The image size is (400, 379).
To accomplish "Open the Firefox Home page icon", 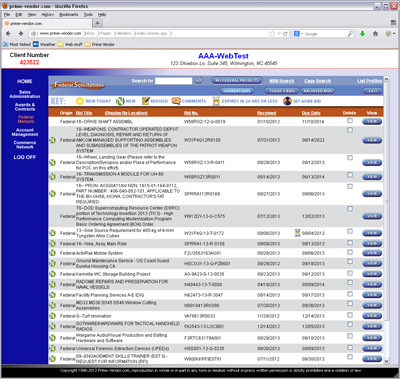I will pos(375,34).
